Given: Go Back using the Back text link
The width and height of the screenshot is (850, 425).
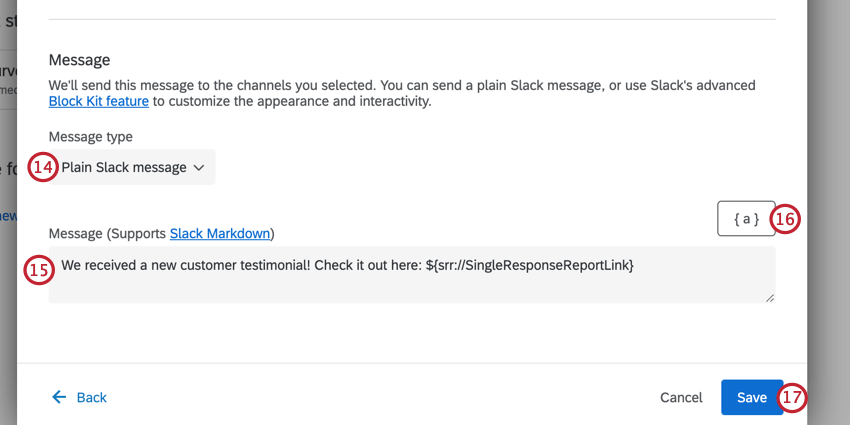Looking at the screenshot, I should pyautogui.click(x=91, y=397).
